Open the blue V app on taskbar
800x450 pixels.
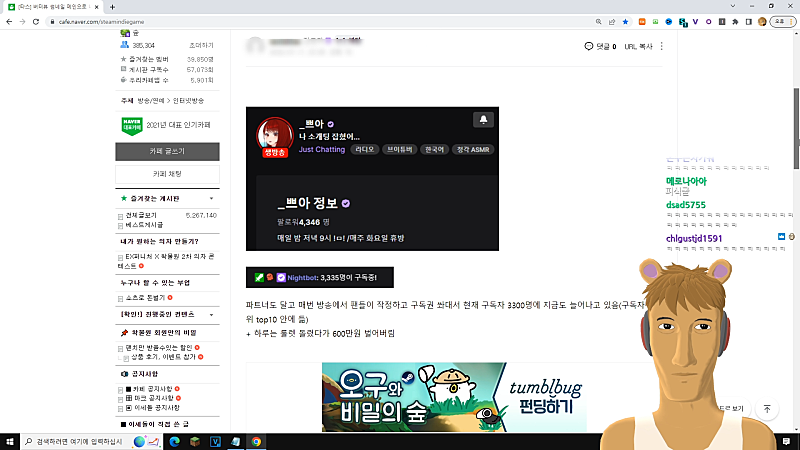coord(215,442)
